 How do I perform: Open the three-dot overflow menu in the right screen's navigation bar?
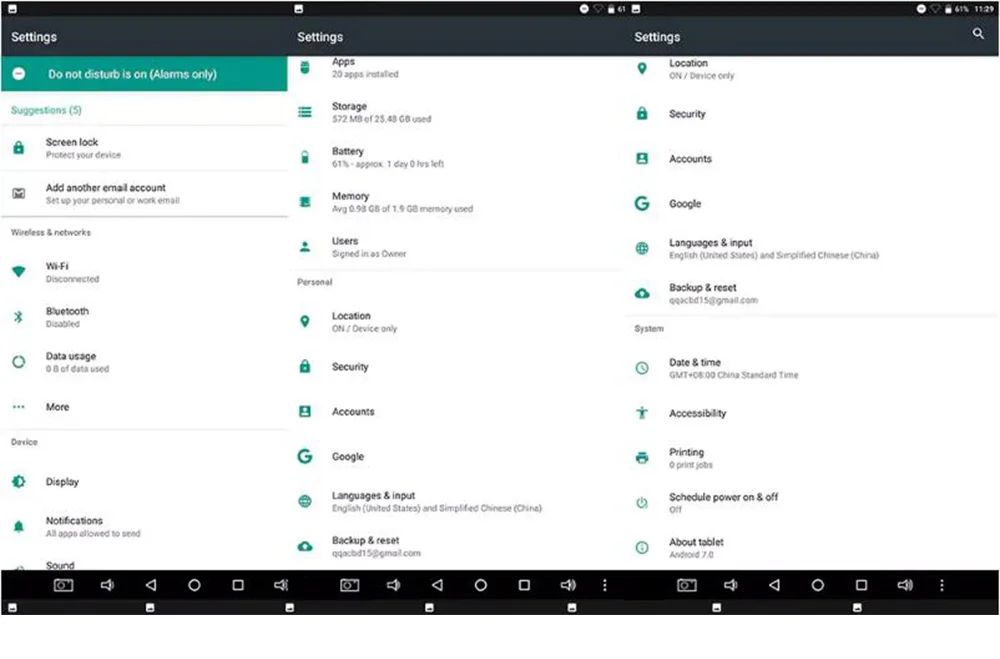pos(942,585)
